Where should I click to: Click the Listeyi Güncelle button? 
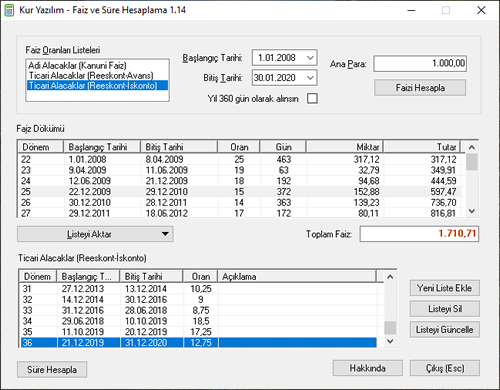coord(445,330)
